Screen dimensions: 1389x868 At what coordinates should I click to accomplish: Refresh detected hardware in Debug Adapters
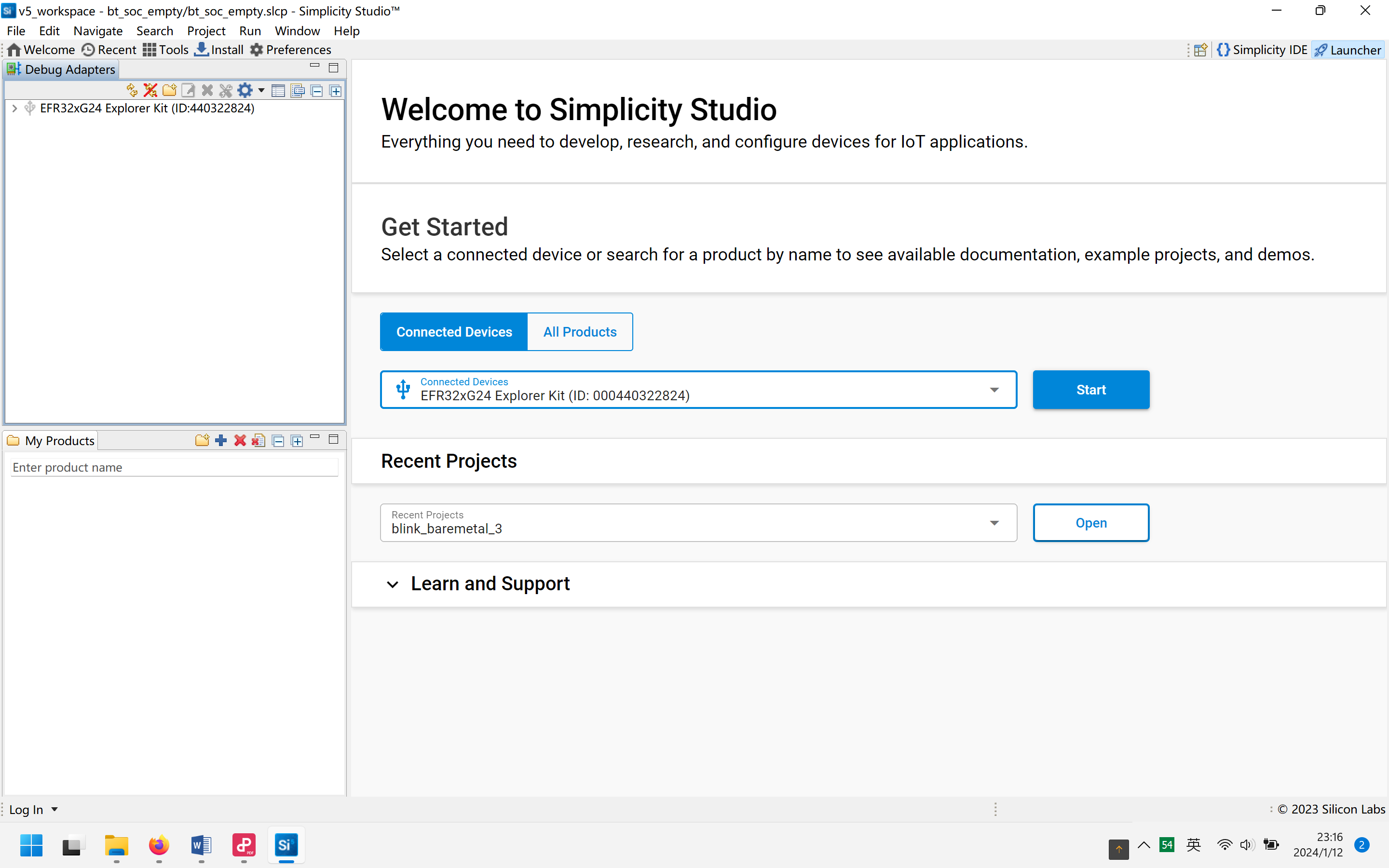(x=132, y=90)
